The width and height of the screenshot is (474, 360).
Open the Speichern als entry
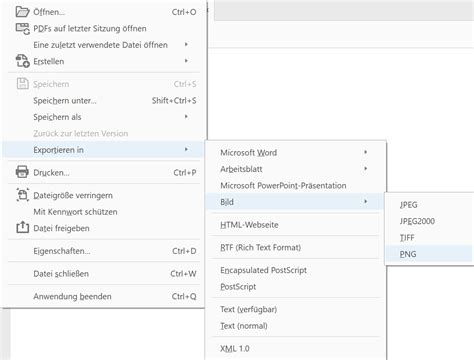coord(104,117)
